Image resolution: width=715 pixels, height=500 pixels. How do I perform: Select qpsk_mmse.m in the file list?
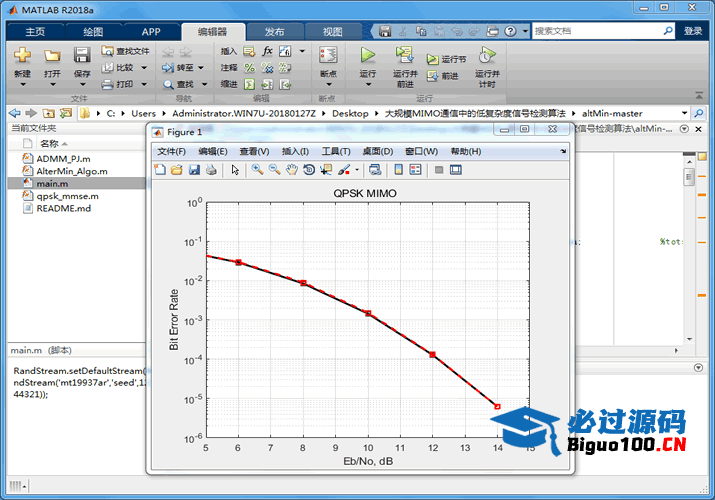[67, 196]
